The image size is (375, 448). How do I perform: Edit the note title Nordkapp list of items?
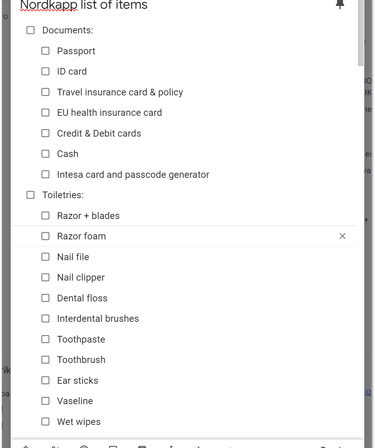84,5
